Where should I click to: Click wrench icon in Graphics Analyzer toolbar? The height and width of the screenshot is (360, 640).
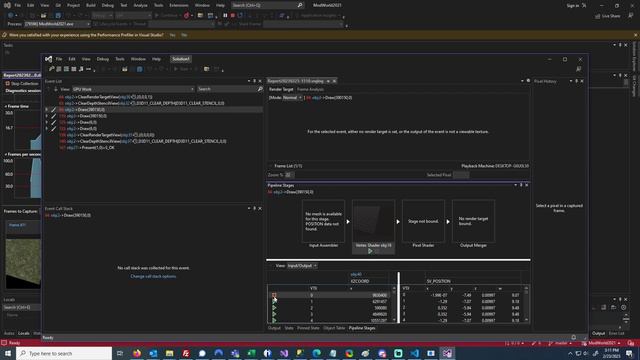point(51,69)
